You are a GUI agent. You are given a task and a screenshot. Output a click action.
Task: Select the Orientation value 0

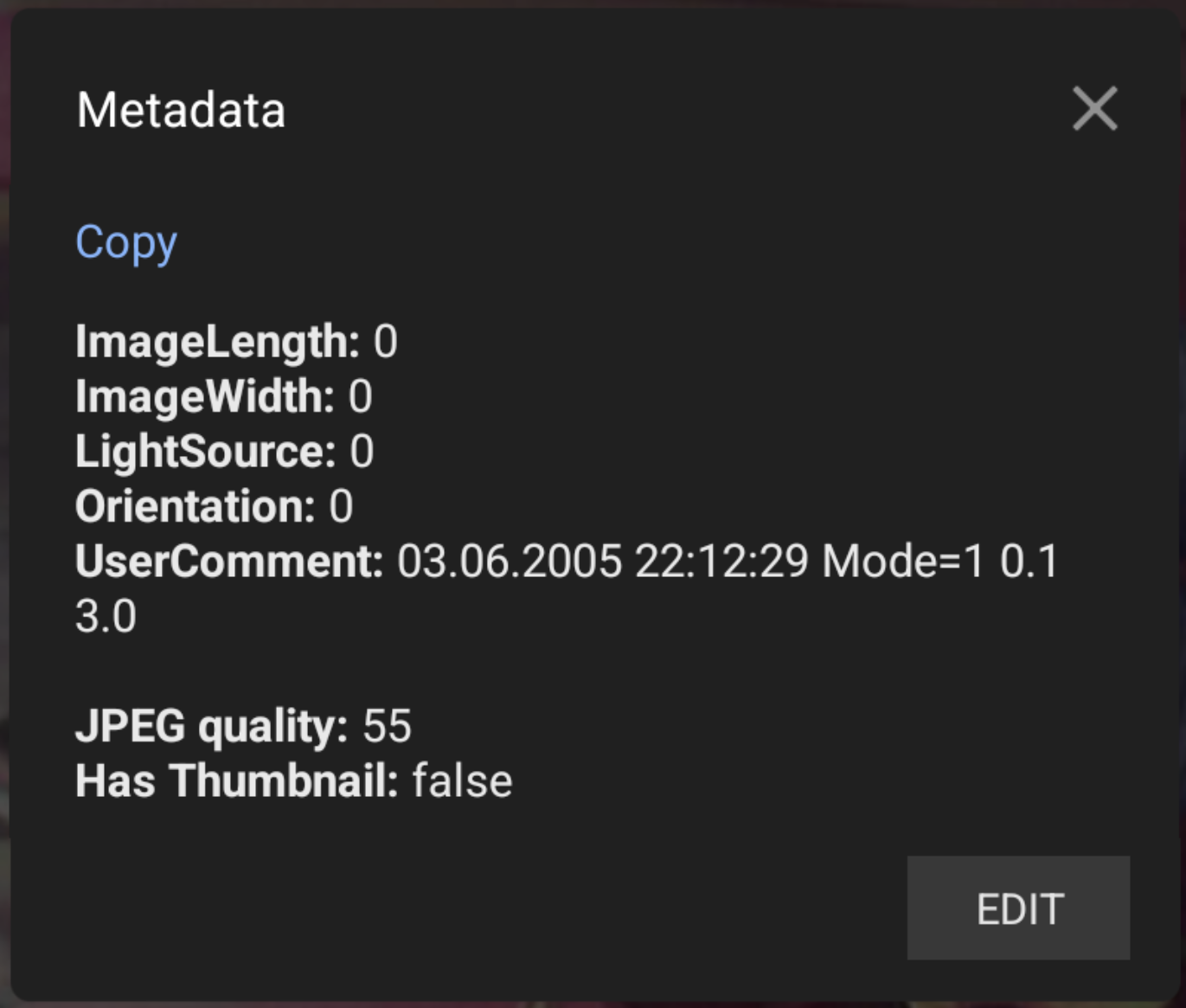[341, 506]
